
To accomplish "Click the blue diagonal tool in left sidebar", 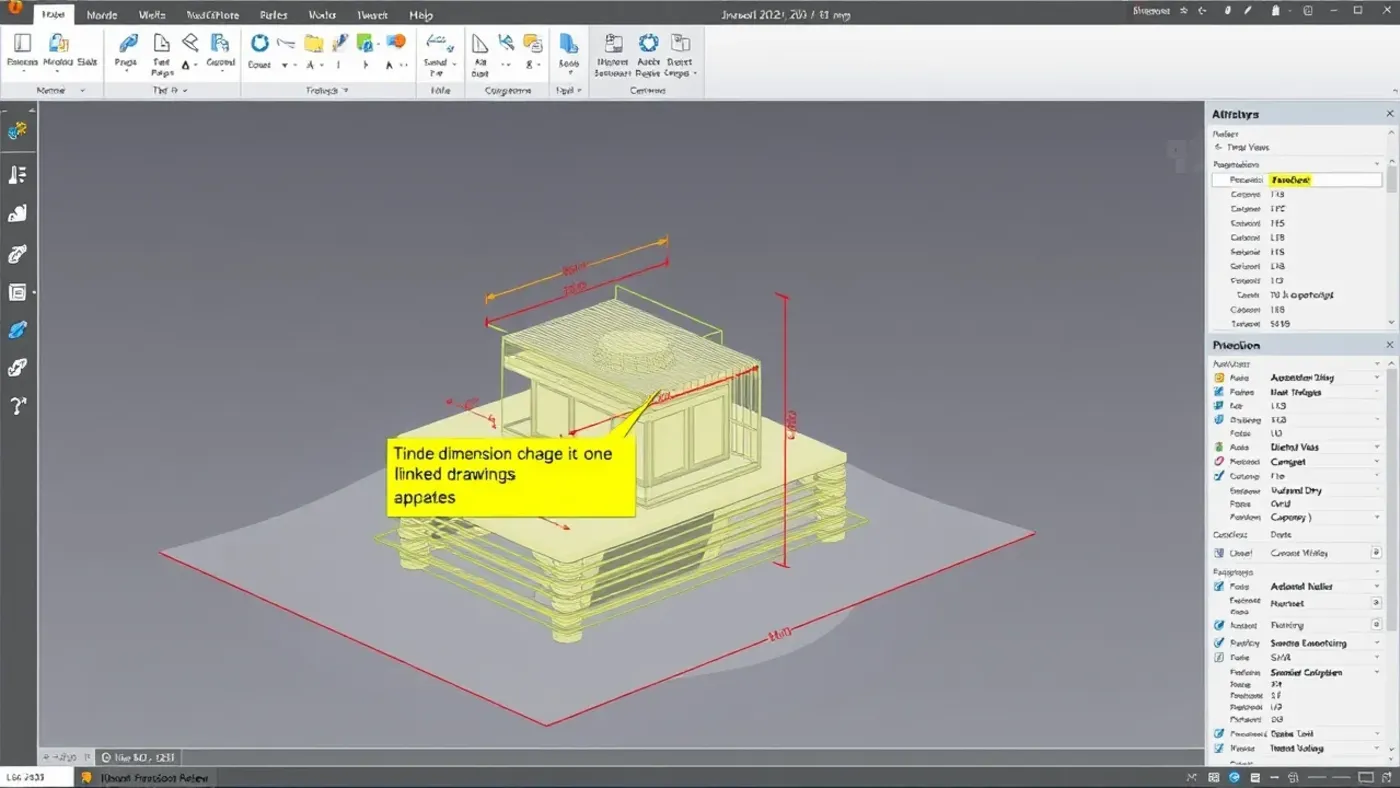I will (x=17, y=330).
